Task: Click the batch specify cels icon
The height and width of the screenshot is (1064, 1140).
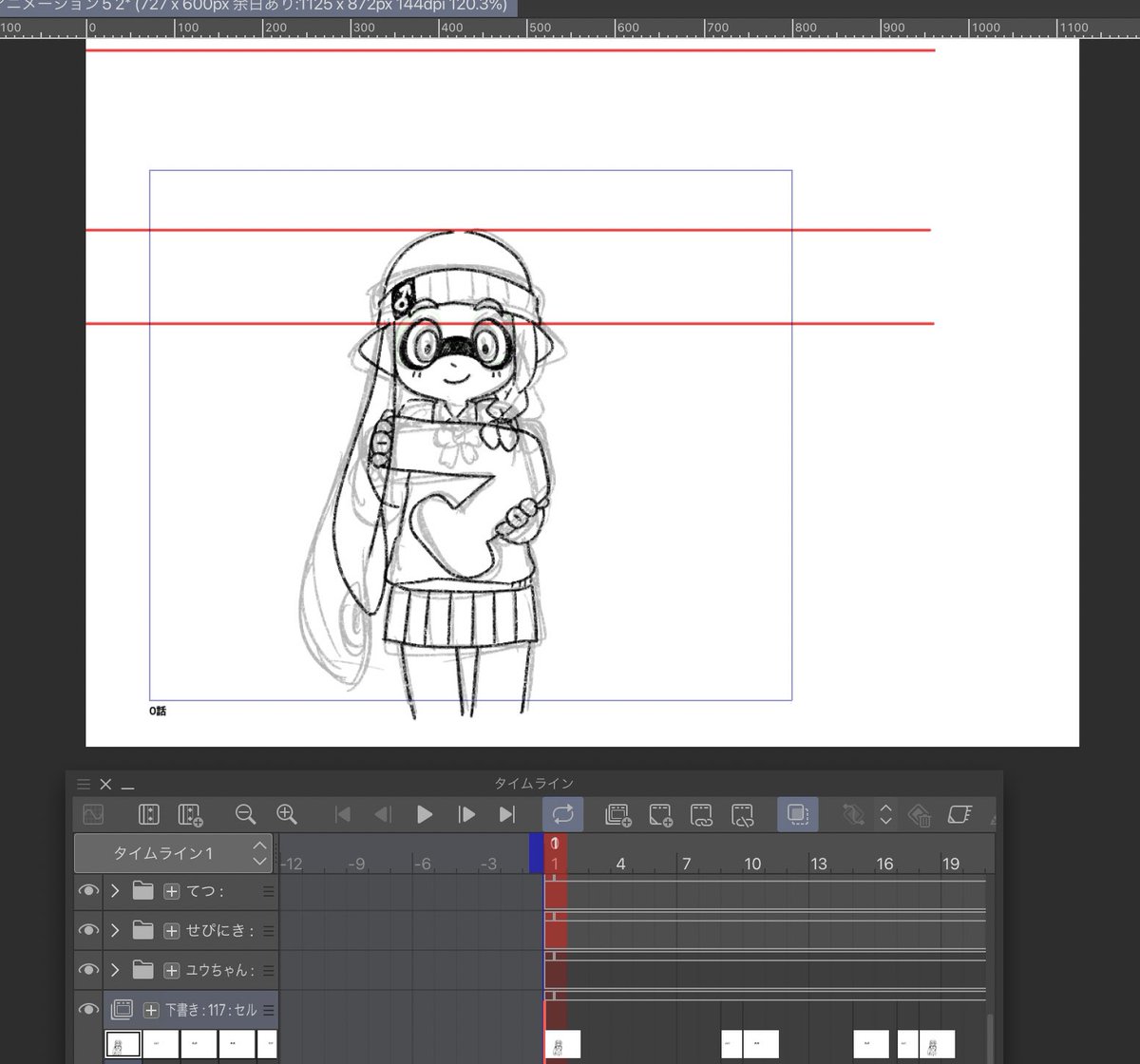Action: (x=743, y=814)
